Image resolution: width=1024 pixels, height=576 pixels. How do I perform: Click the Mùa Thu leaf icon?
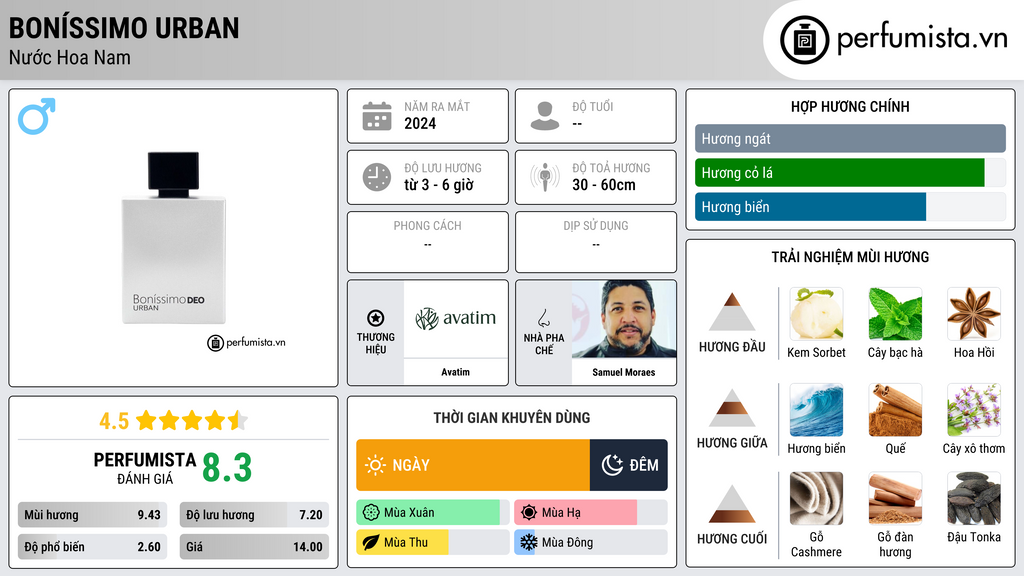(x=371, y=542)
